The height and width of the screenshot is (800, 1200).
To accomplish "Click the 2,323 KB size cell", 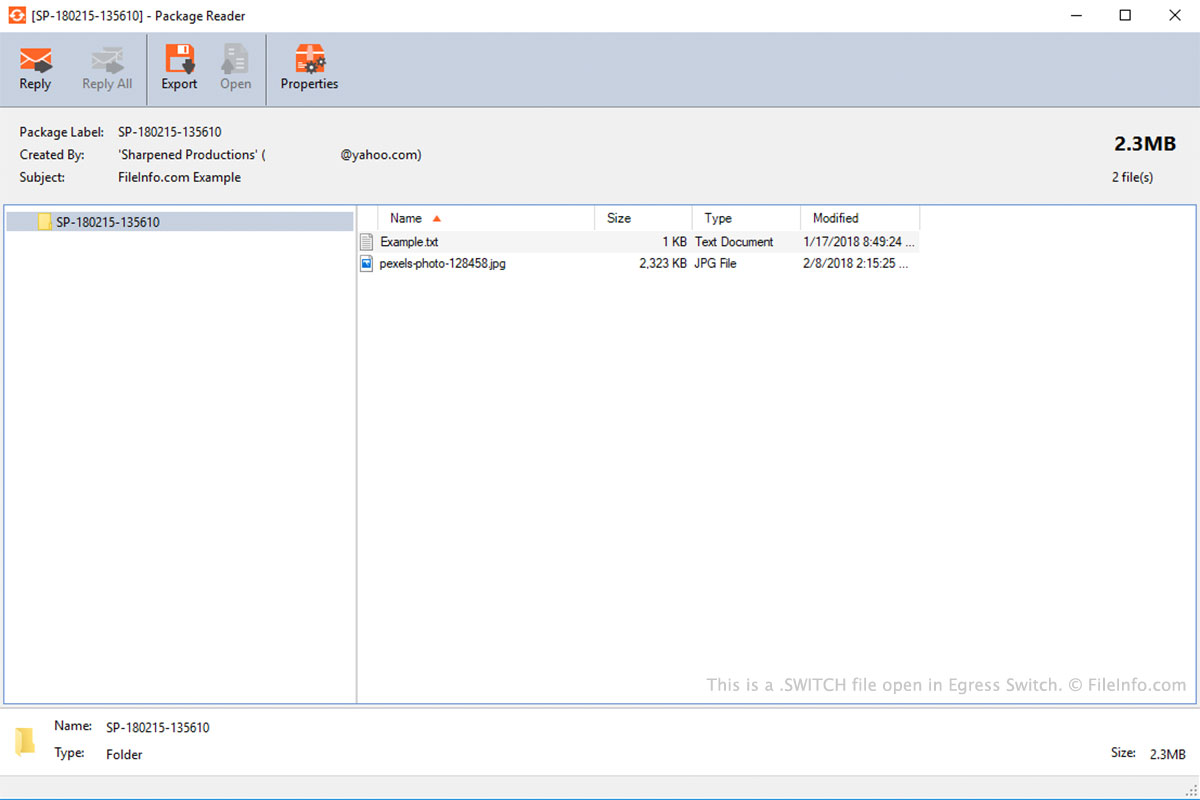I will (x=663, y=264).
